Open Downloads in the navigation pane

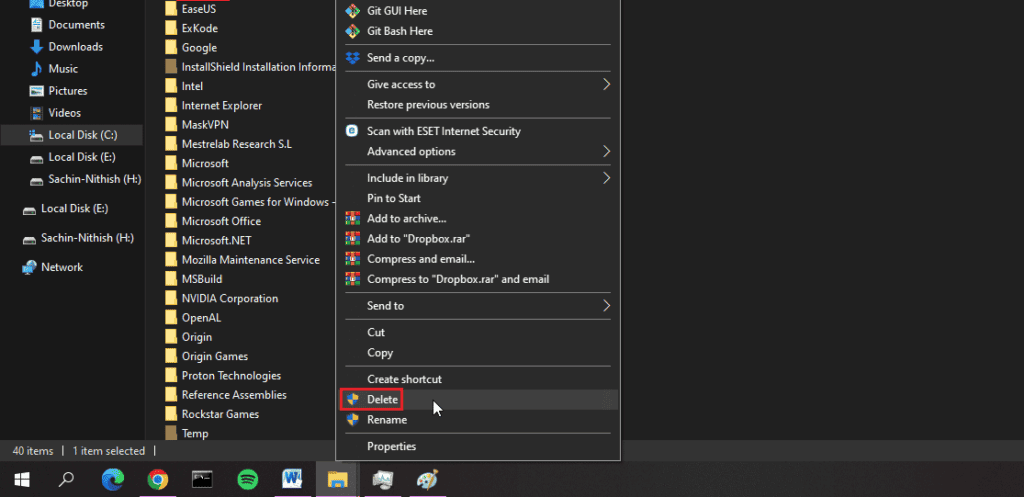[75, 47]
